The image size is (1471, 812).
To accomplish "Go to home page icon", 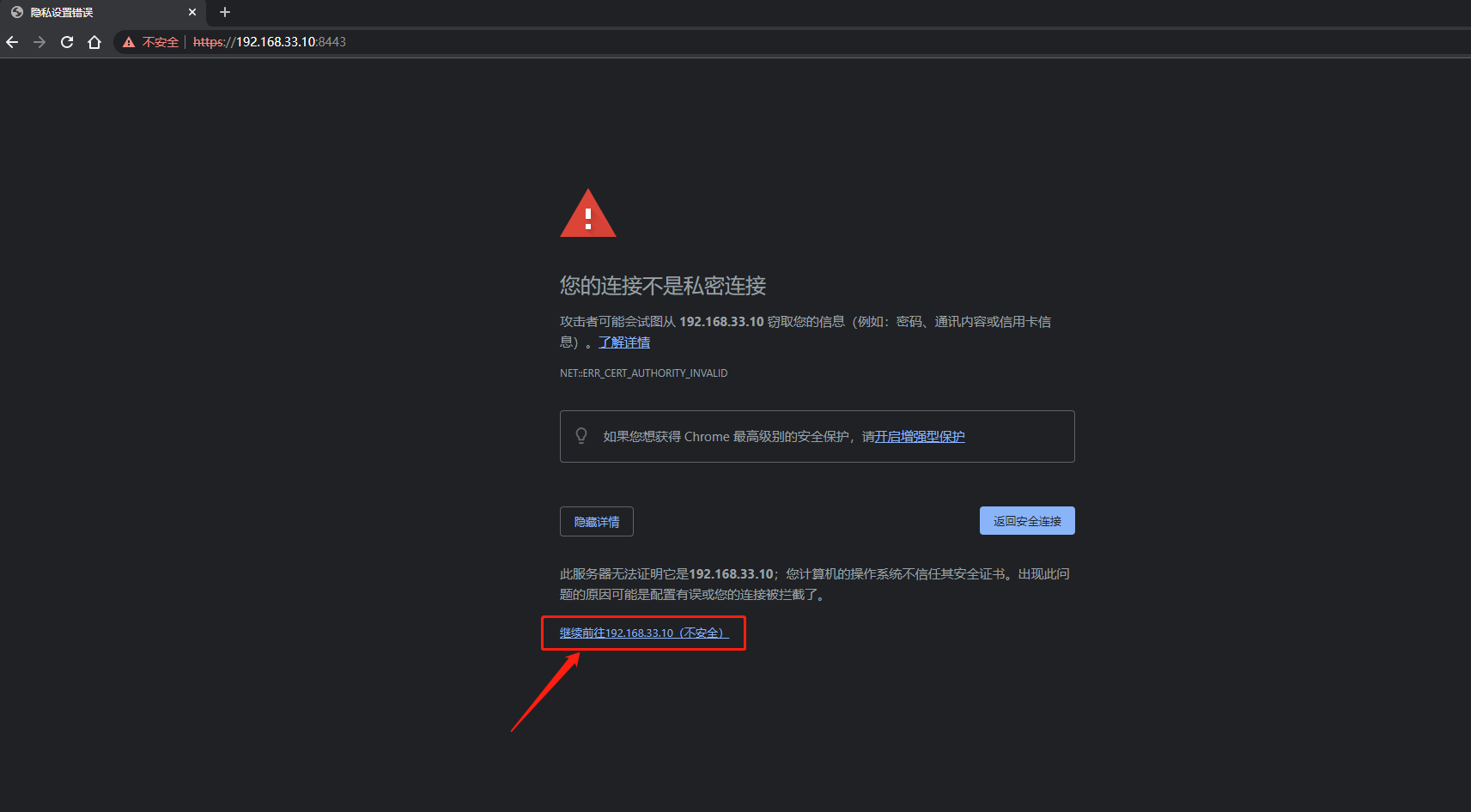I will click(x=94, y=42).
